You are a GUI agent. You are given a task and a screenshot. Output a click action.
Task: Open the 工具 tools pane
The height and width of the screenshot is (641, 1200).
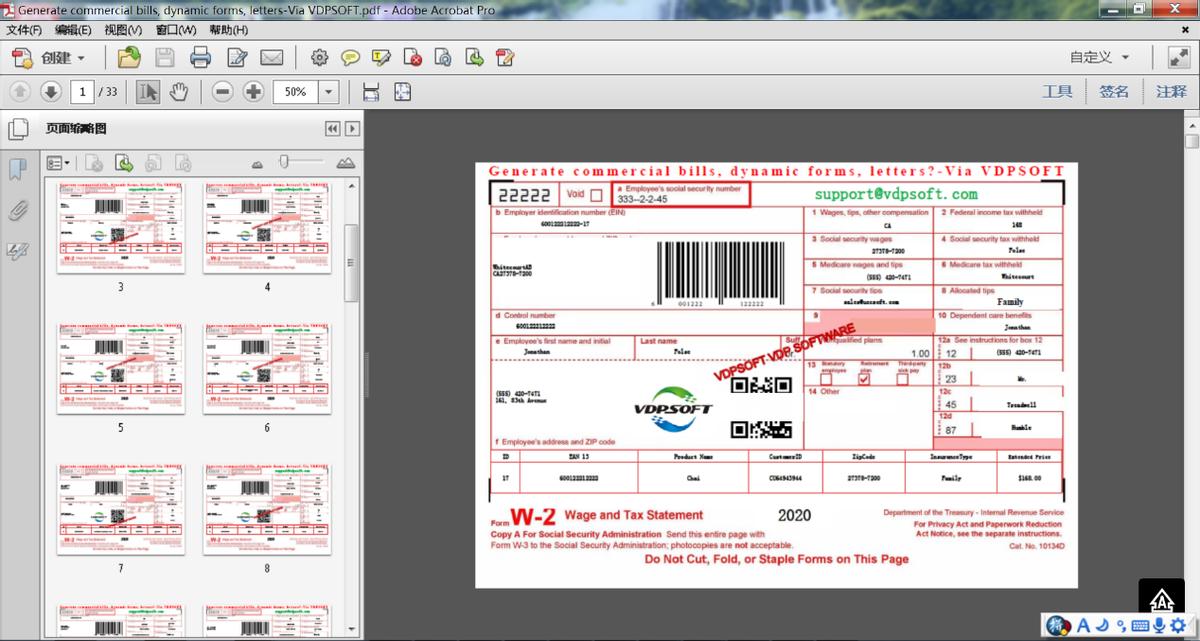pyautogui.click(x=1057, y=92)
